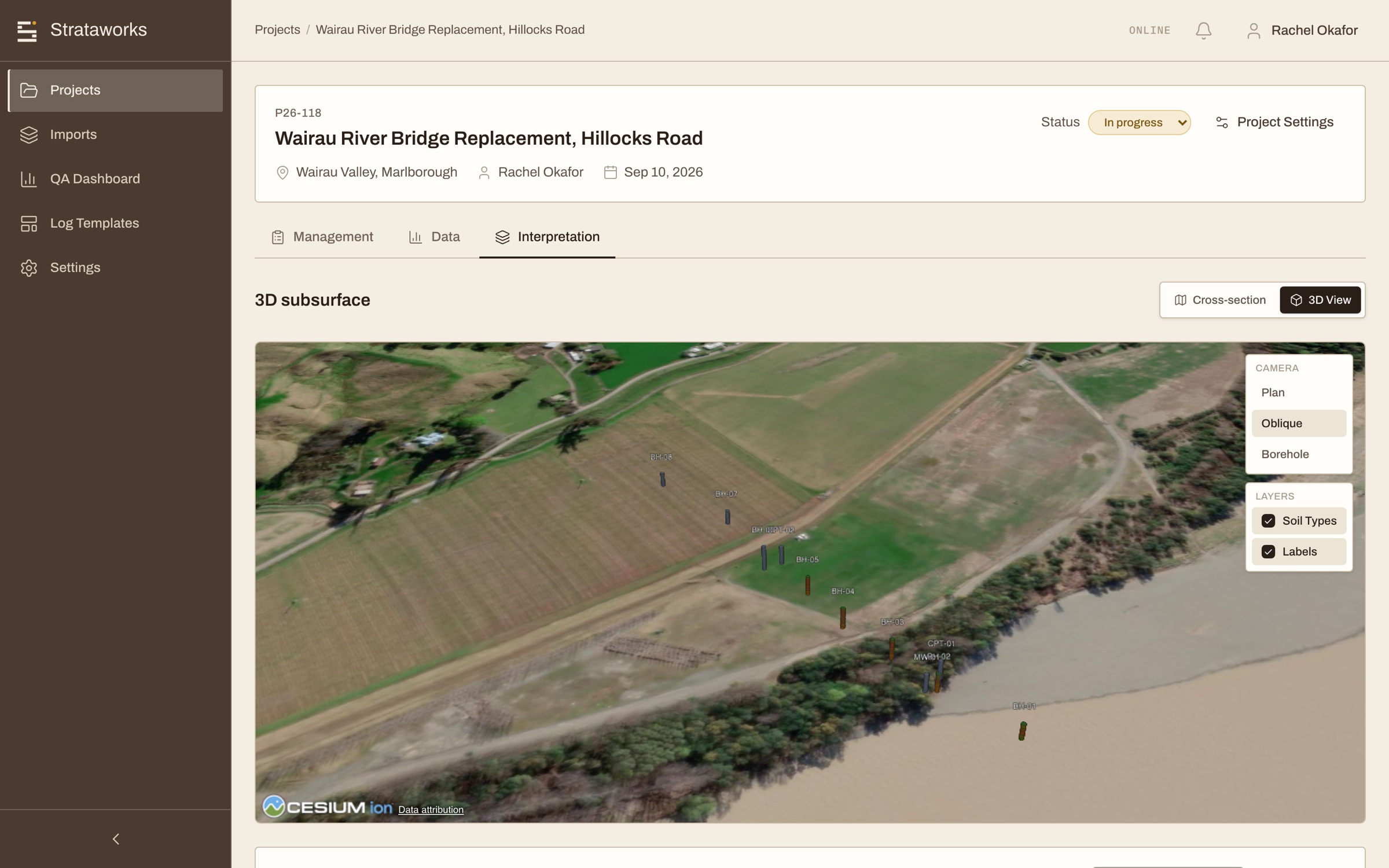Uncheck the Soil Types layer
Screen dimensions: 1389x868
click(x=1267, y=521)
